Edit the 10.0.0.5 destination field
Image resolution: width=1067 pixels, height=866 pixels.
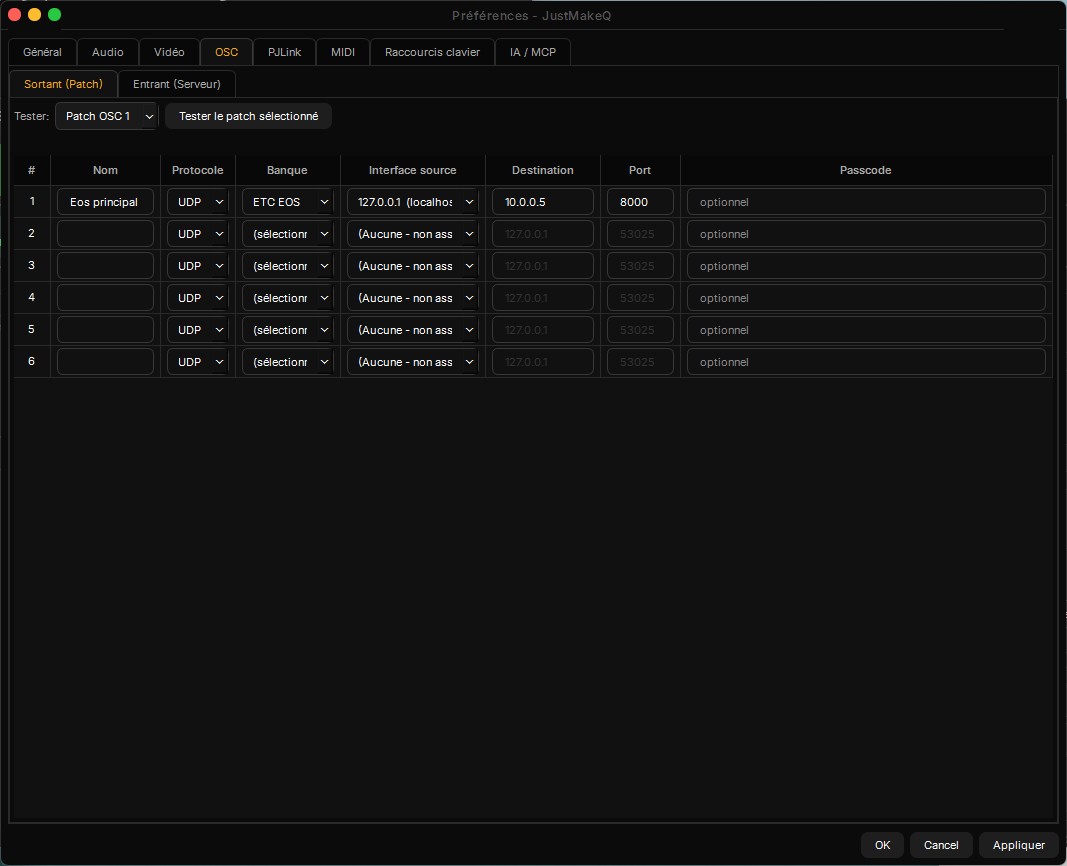pos(542,202)
